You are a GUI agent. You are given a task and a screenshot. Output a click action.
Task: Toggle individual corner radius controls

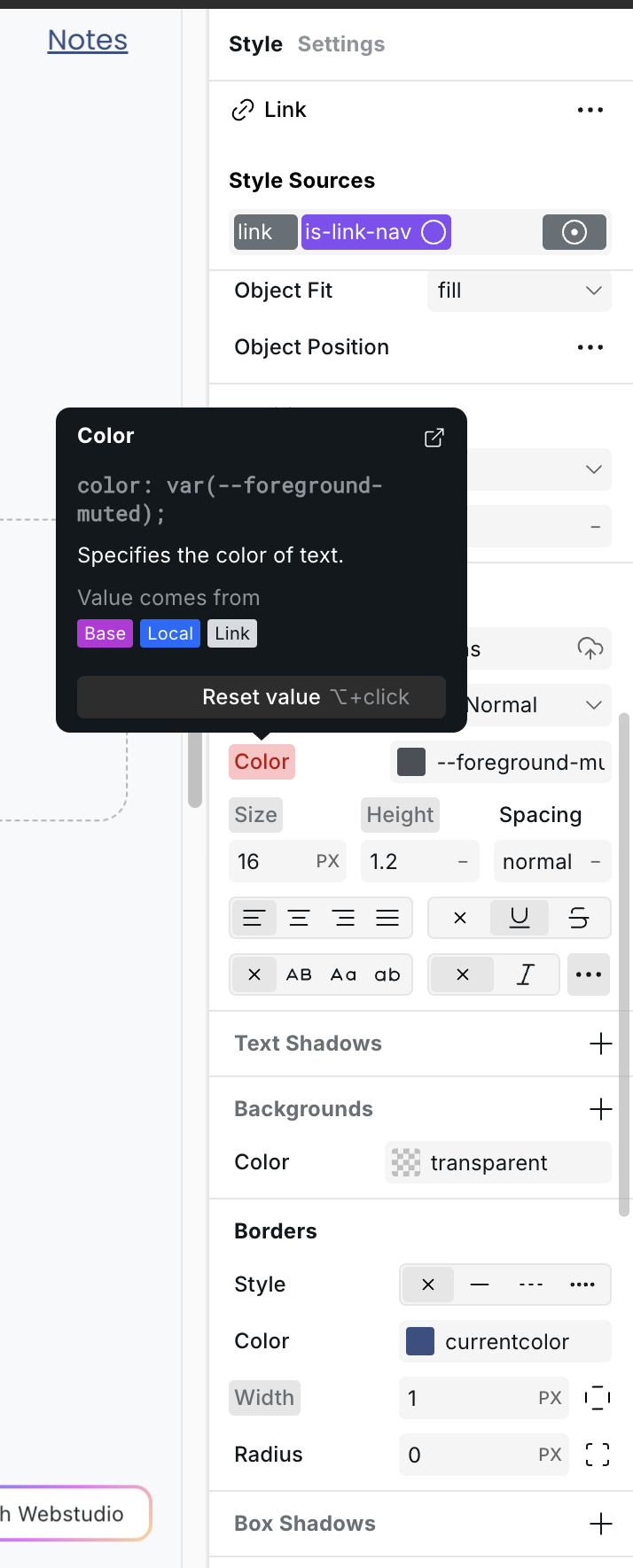tap(598, 1455)
